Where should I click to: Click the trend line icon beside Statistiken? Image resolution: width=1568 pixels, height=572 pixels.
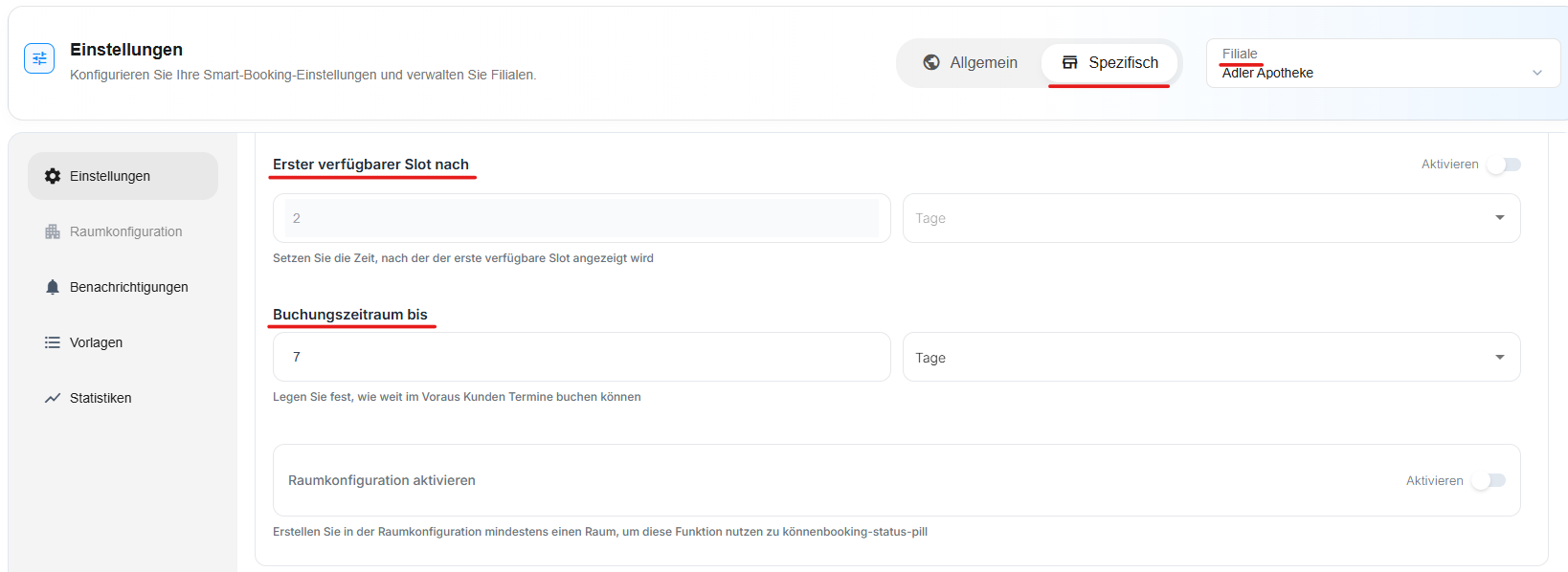53,398
